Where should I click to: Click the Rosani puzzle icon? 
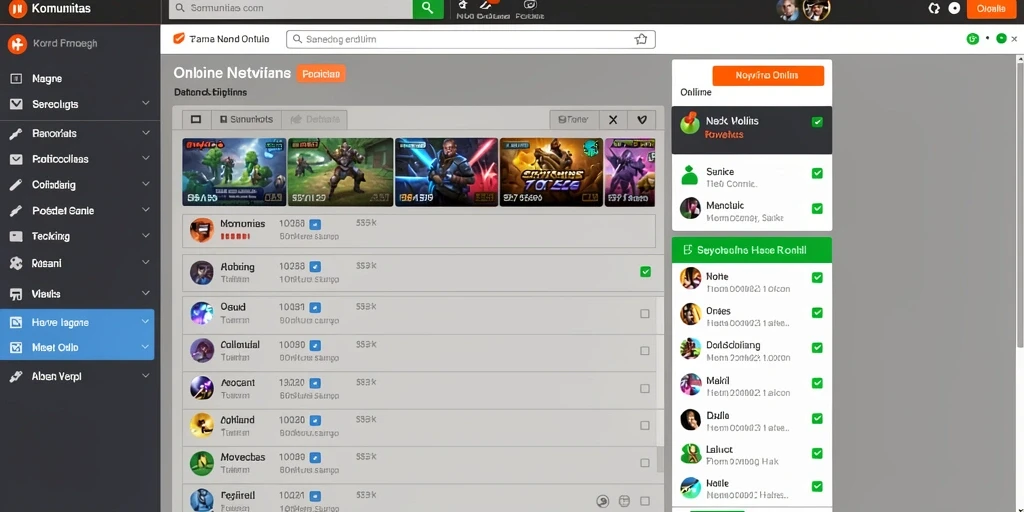pos(17,264)
